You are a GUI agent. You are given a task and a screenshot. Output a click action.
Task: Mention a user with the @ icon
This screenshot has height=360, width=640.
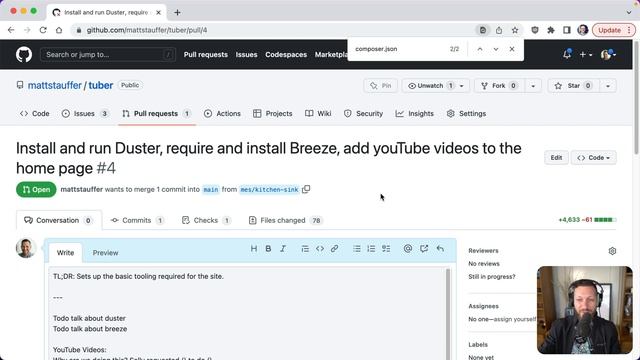407,249
